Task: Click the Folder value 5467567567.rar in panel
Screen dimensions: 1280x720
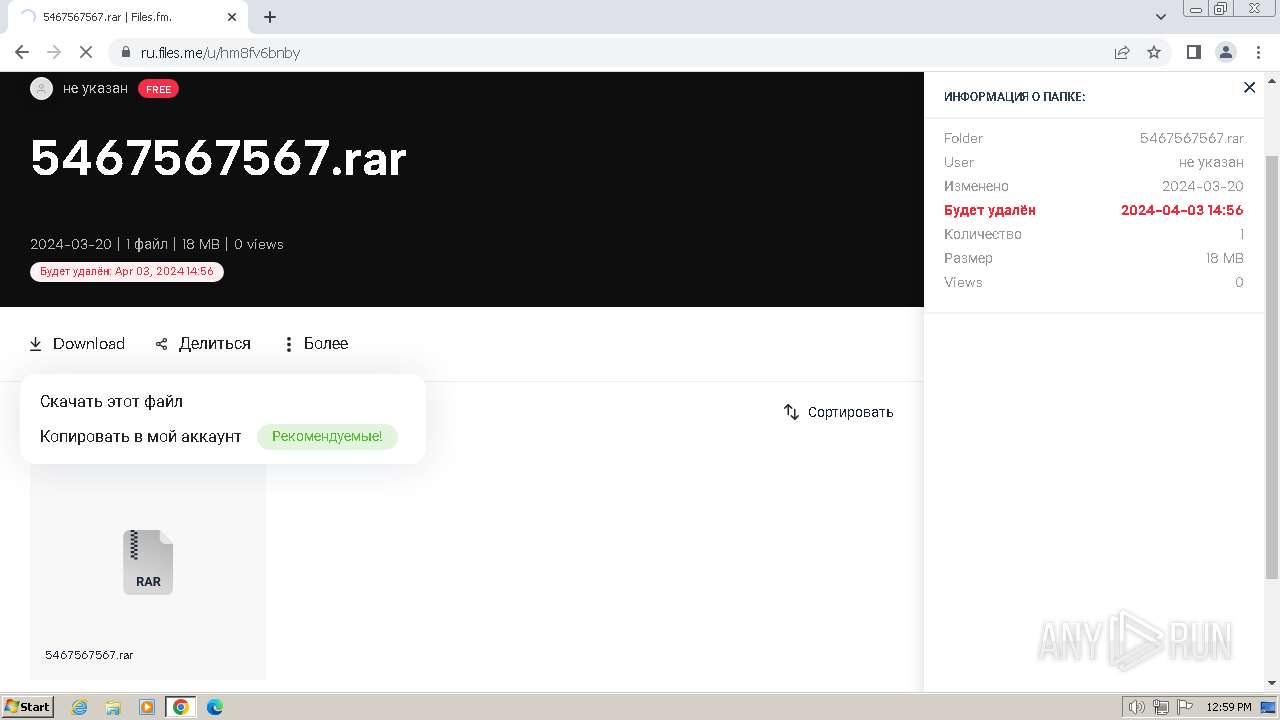Action: (1192, 138)
